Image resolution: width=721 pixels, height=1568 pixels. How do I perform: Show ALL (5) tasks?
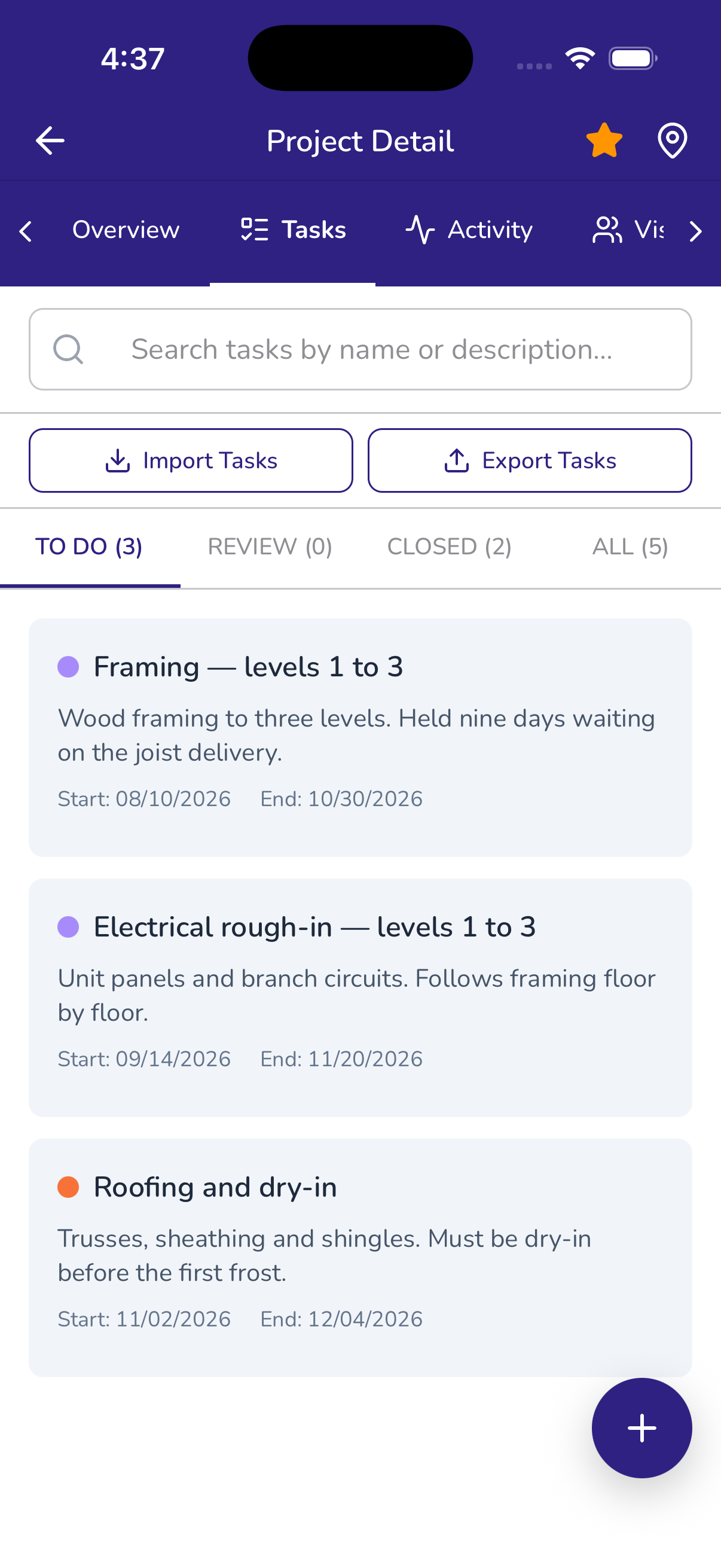[630, 547]
